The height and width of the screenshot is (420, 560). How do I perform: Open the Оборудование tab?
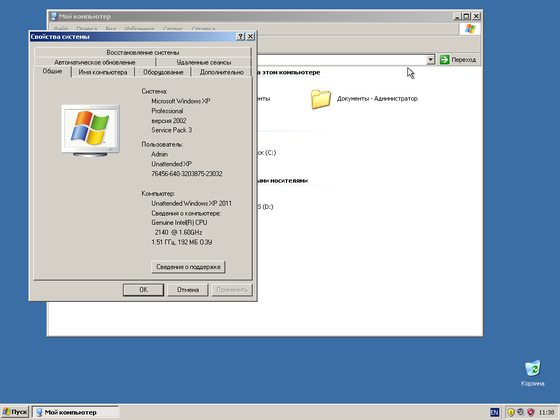click(x=163, y=72)
